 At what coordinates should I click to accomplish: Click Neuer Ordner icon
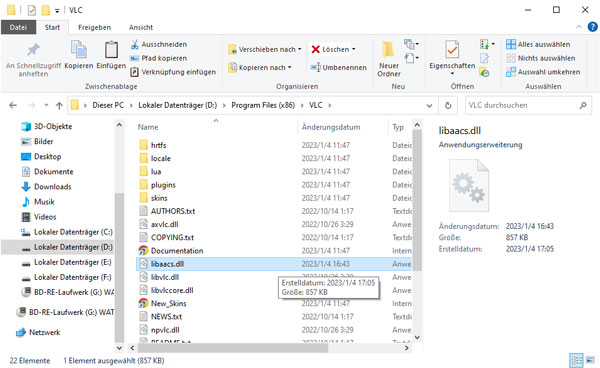click(388, 50)
